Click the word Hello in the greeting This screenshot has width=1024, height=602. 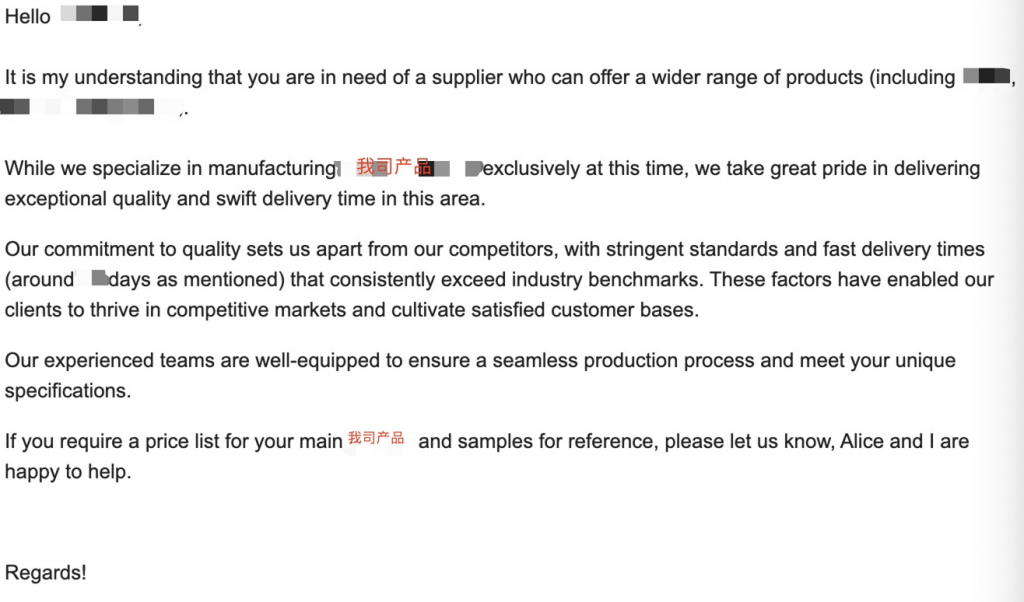[x=27, y=16]
